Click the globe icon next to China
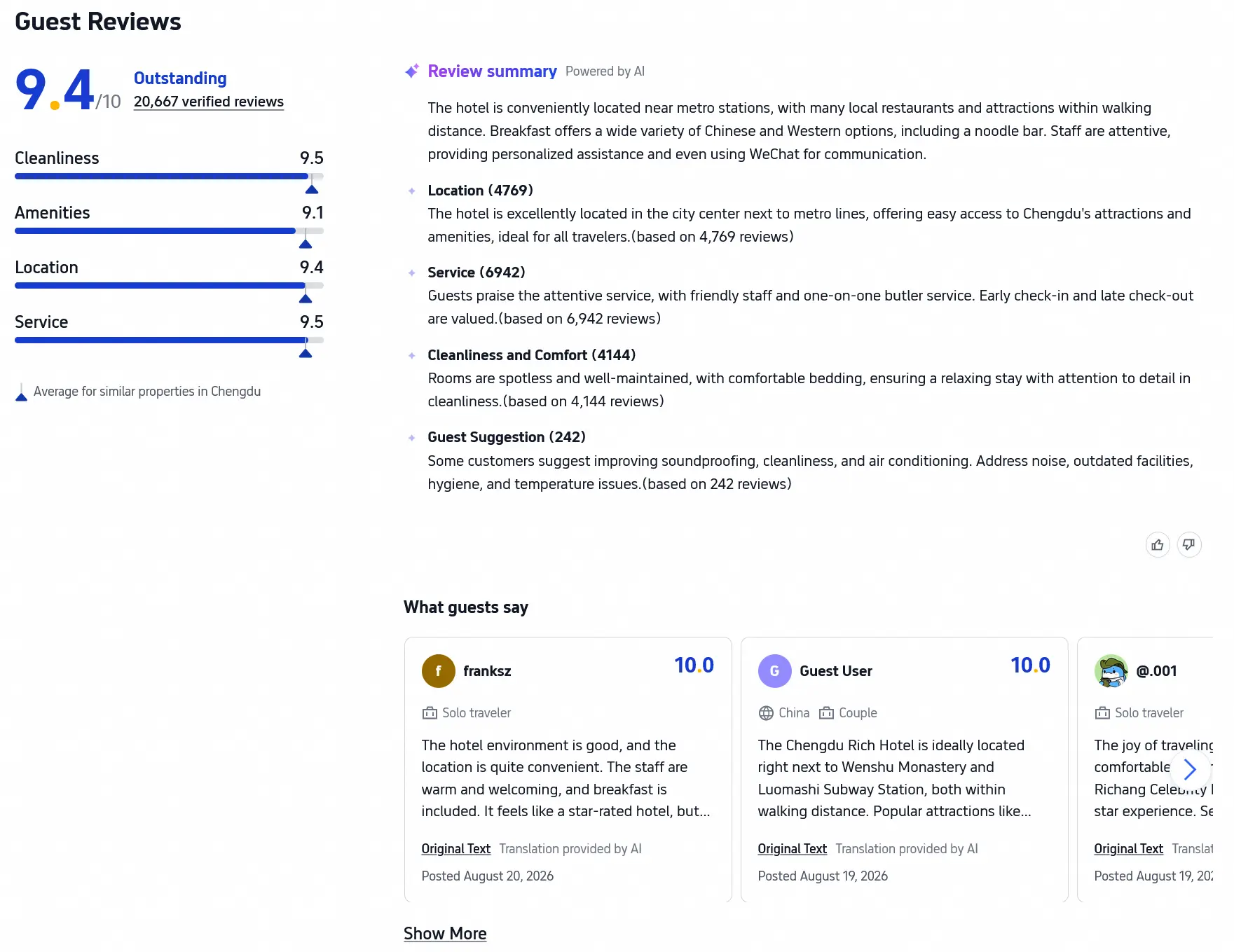The height and width of the screenshot is (952, 1234). 766,713
